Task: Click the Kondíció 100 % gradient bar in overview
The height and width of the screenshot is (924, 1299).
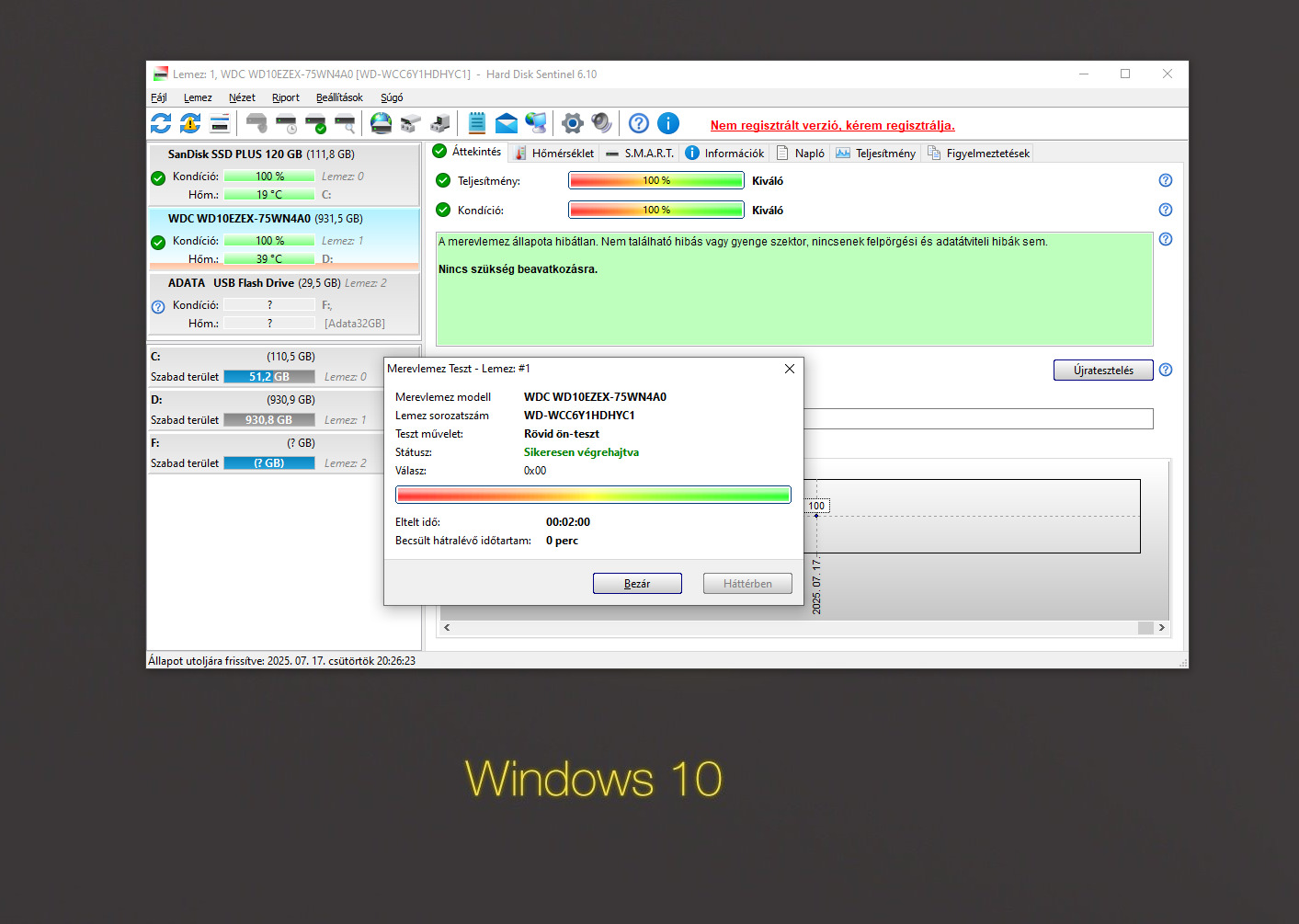Action: [656, 210]
